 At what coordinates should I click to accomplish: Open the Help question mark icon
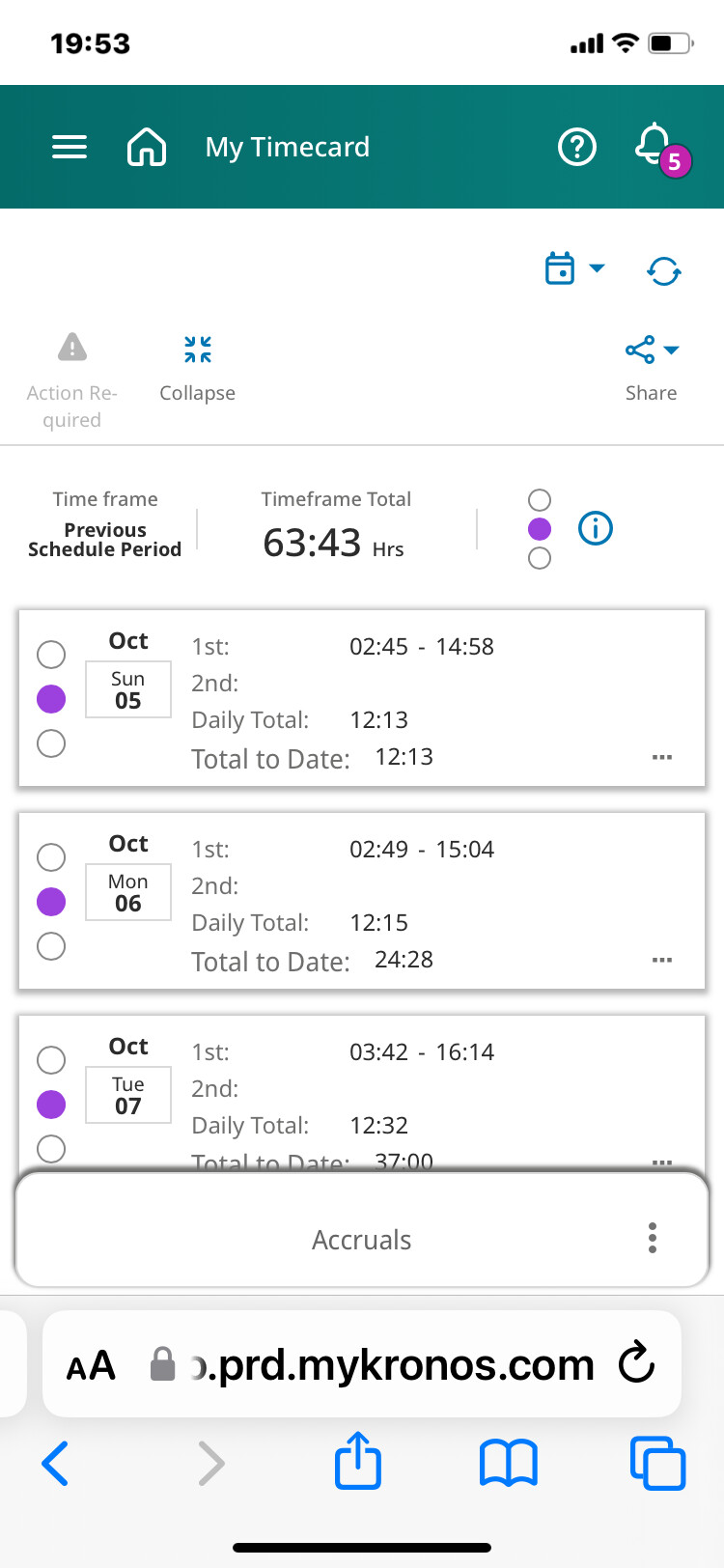tap(577, 147)
